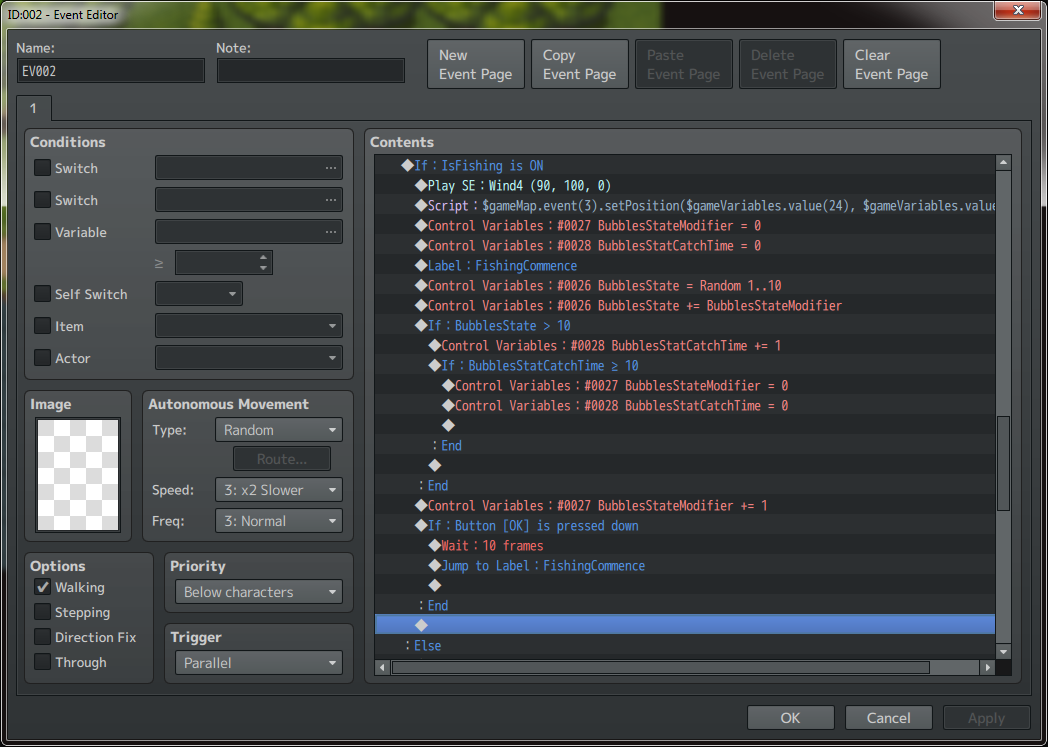Enable the Direction Fix option
The image size is (1048, 747).
[x=43, y=637]
